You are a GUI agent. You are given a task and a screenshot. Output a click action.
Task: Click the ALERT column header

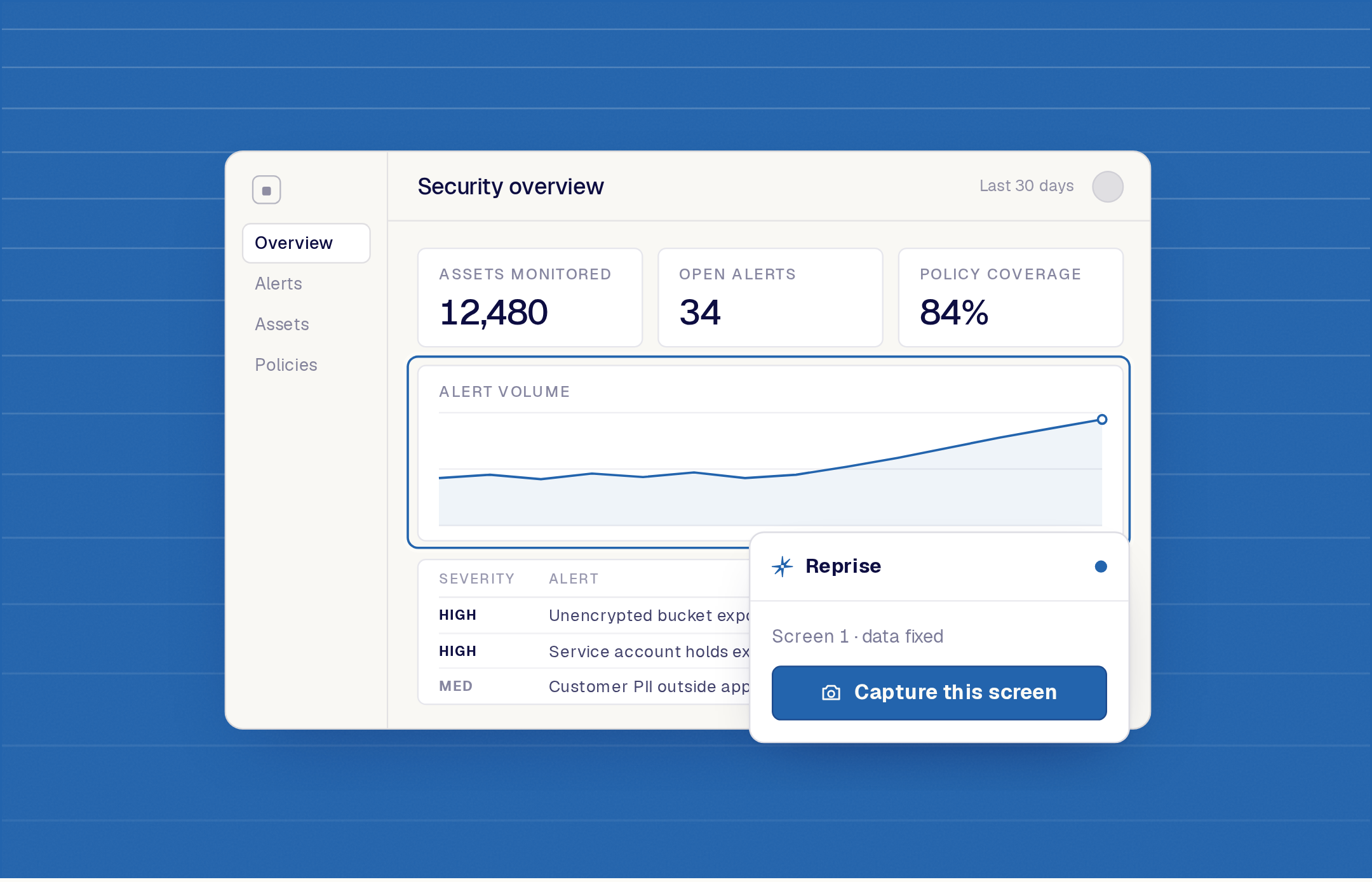(574, 579)
